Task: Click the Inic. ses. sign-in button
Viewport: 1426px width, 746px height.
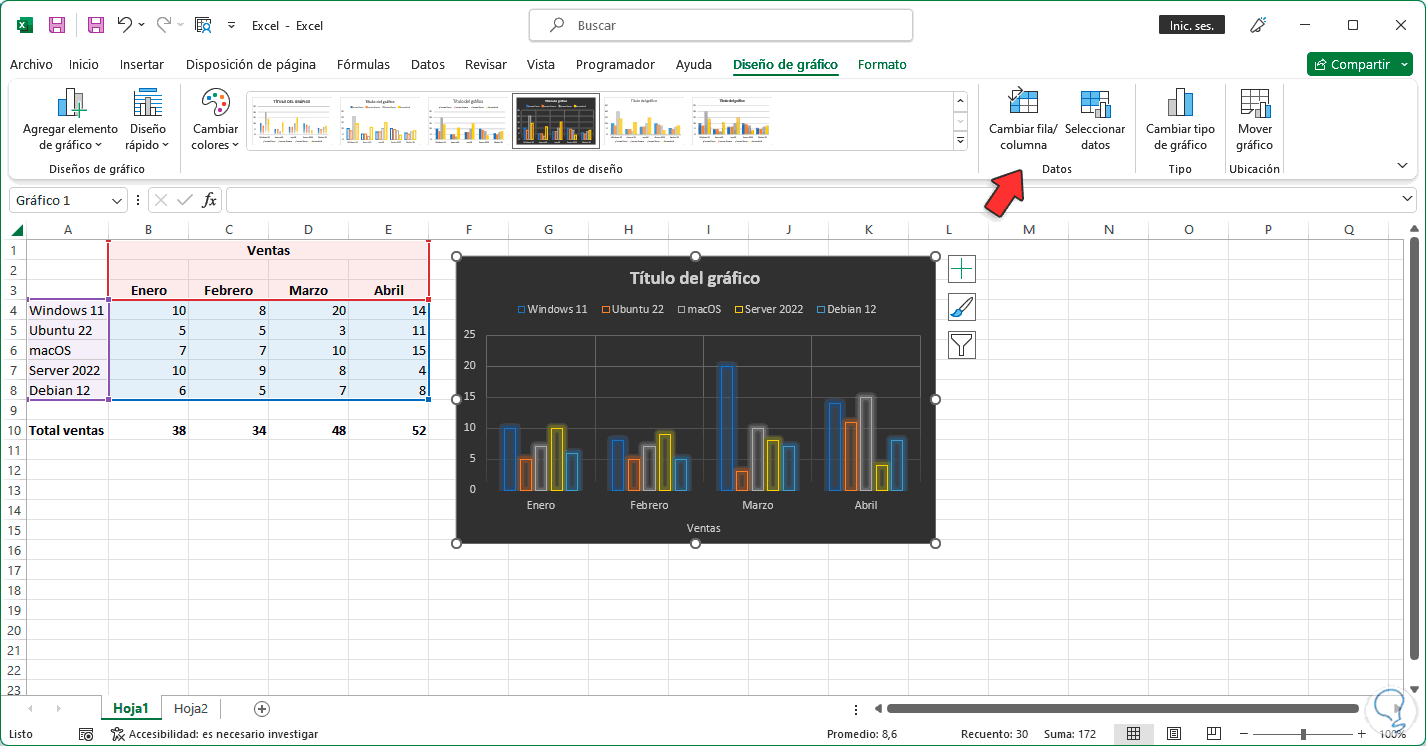Action: point(1192,25)
